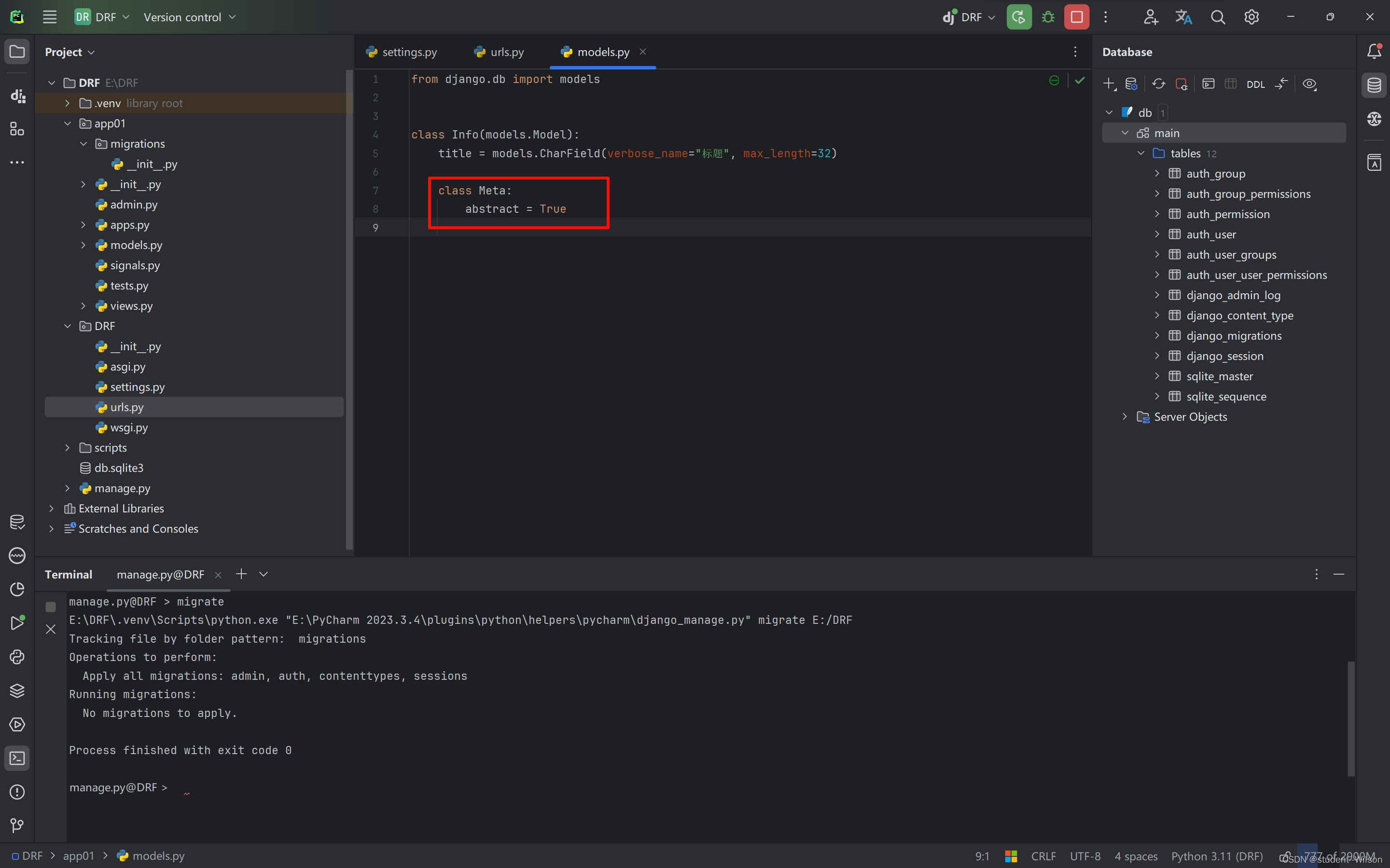Select the DDL view icon
This screenshot has width=1390, height=868.
[x=1254, y=84]
